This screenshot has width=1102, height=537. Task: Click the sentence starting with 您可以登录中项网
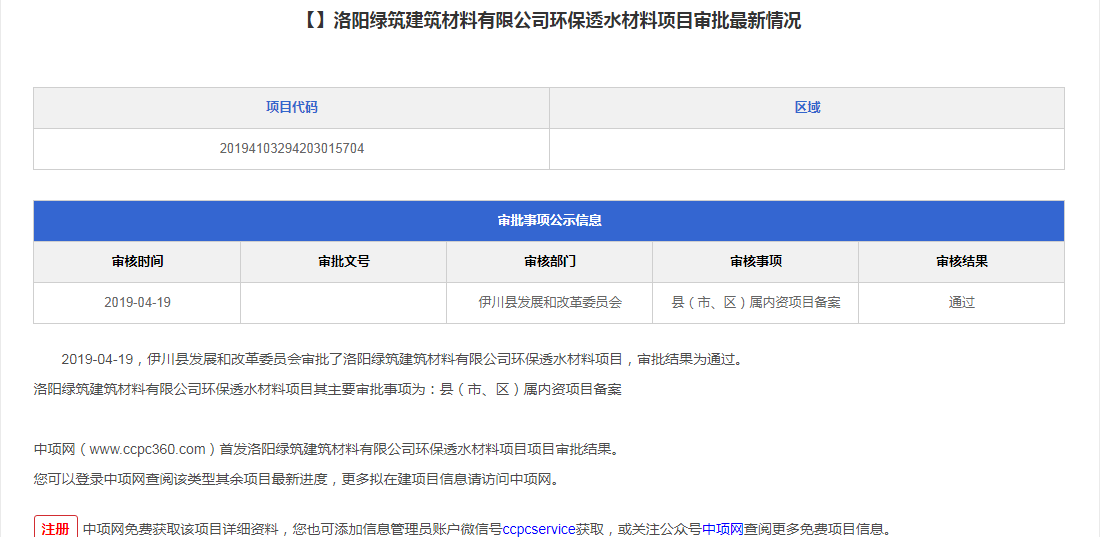pyautogui.click(x=297, y=479)
